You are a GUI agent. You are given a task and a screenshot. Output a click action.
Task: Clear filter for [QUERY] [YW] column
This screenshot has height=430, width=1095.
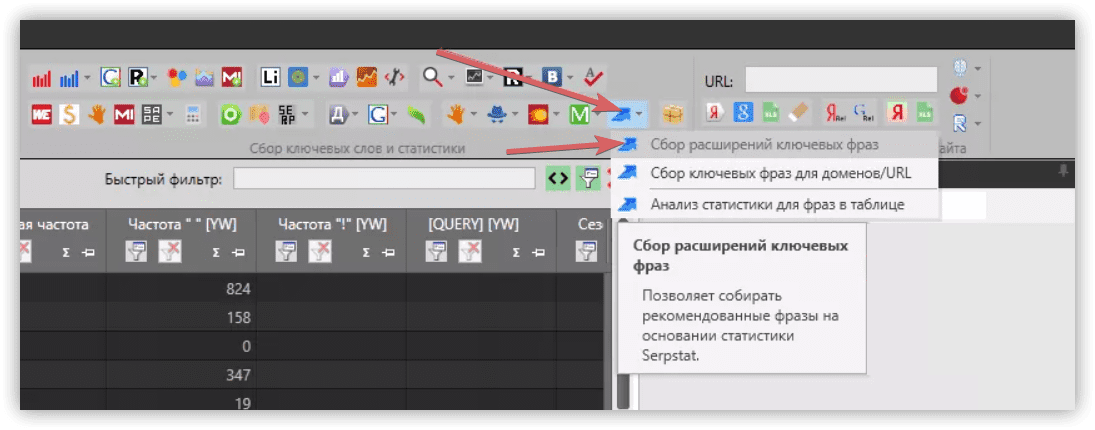469,251
